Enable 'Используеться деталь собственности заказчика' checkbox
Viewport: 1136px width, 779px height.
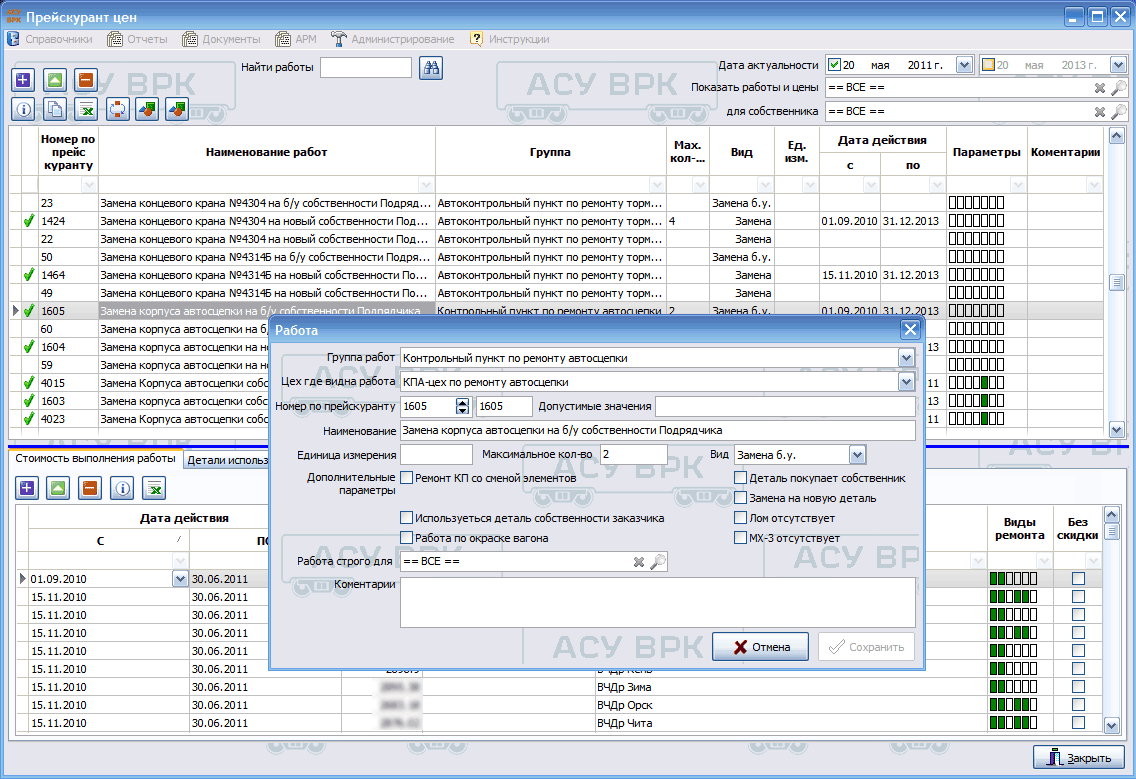click(x=406, y=518)
